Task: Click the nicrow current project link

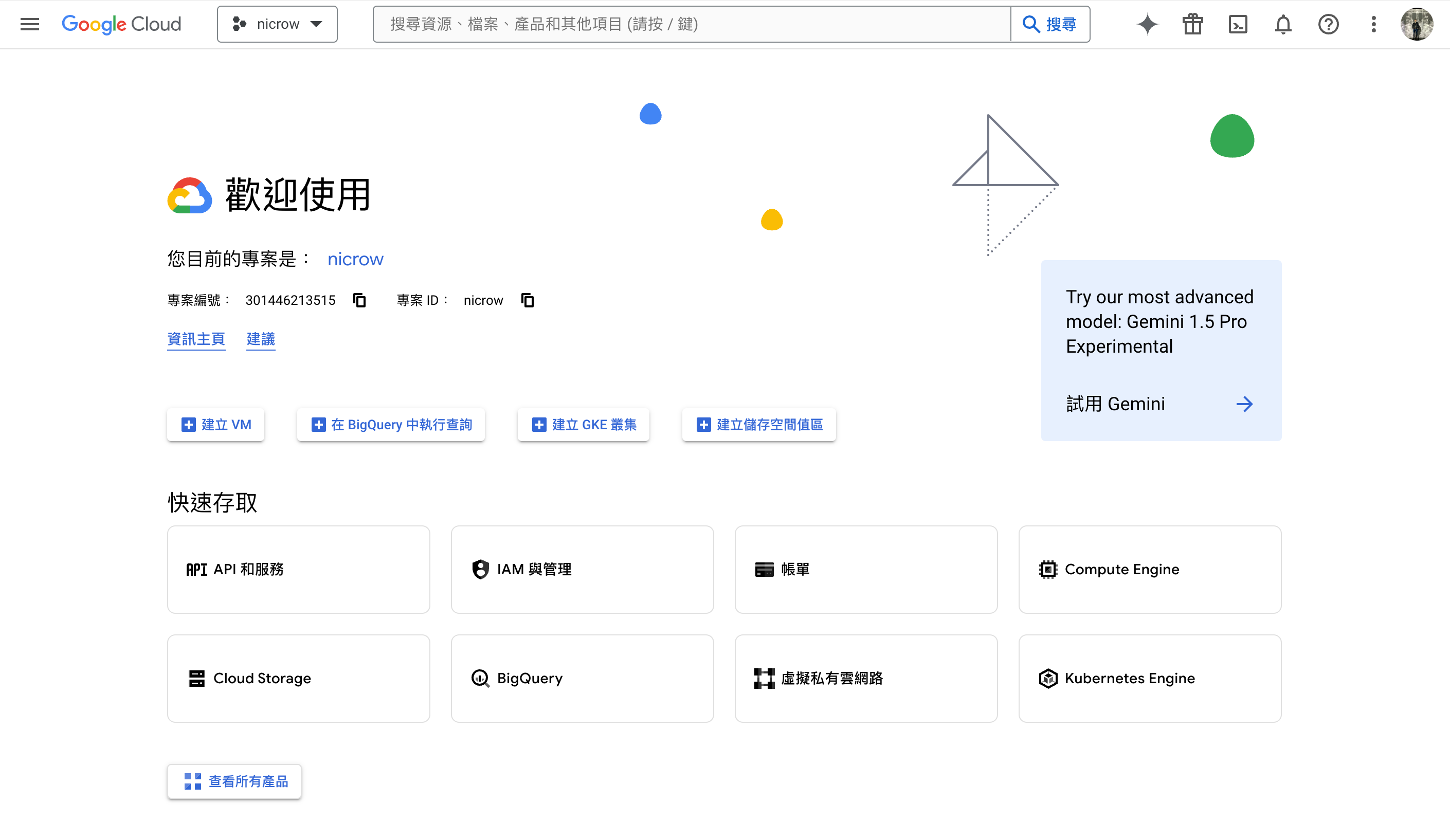Action: coord(355,260)
